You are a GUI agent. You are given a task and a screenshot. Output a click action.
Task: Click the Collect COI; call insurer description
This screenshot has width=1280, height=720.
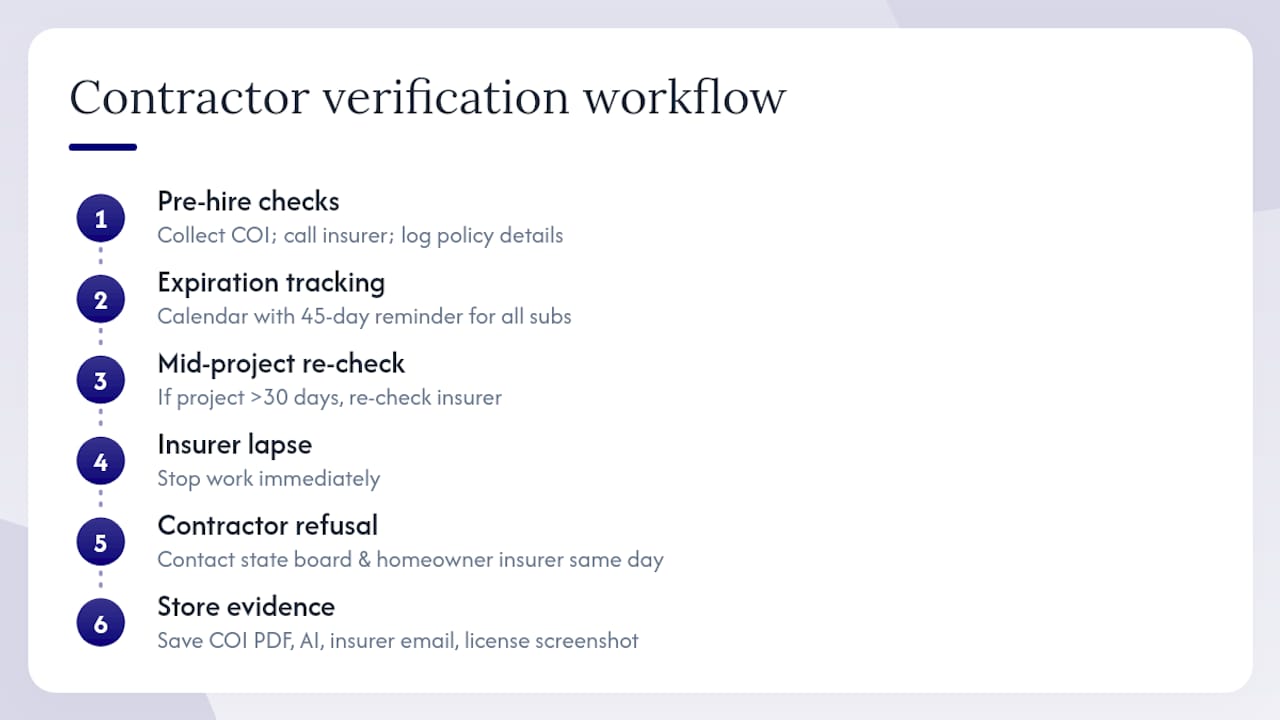coord(360,236)
